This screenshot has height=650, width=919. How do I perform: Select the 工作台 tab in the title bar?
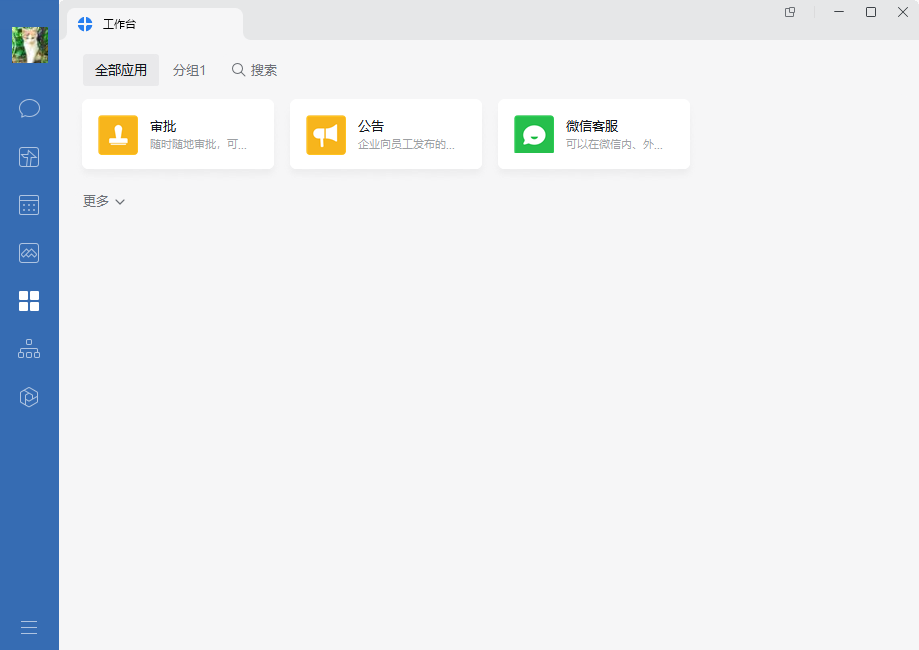click(x=154, y=24)
